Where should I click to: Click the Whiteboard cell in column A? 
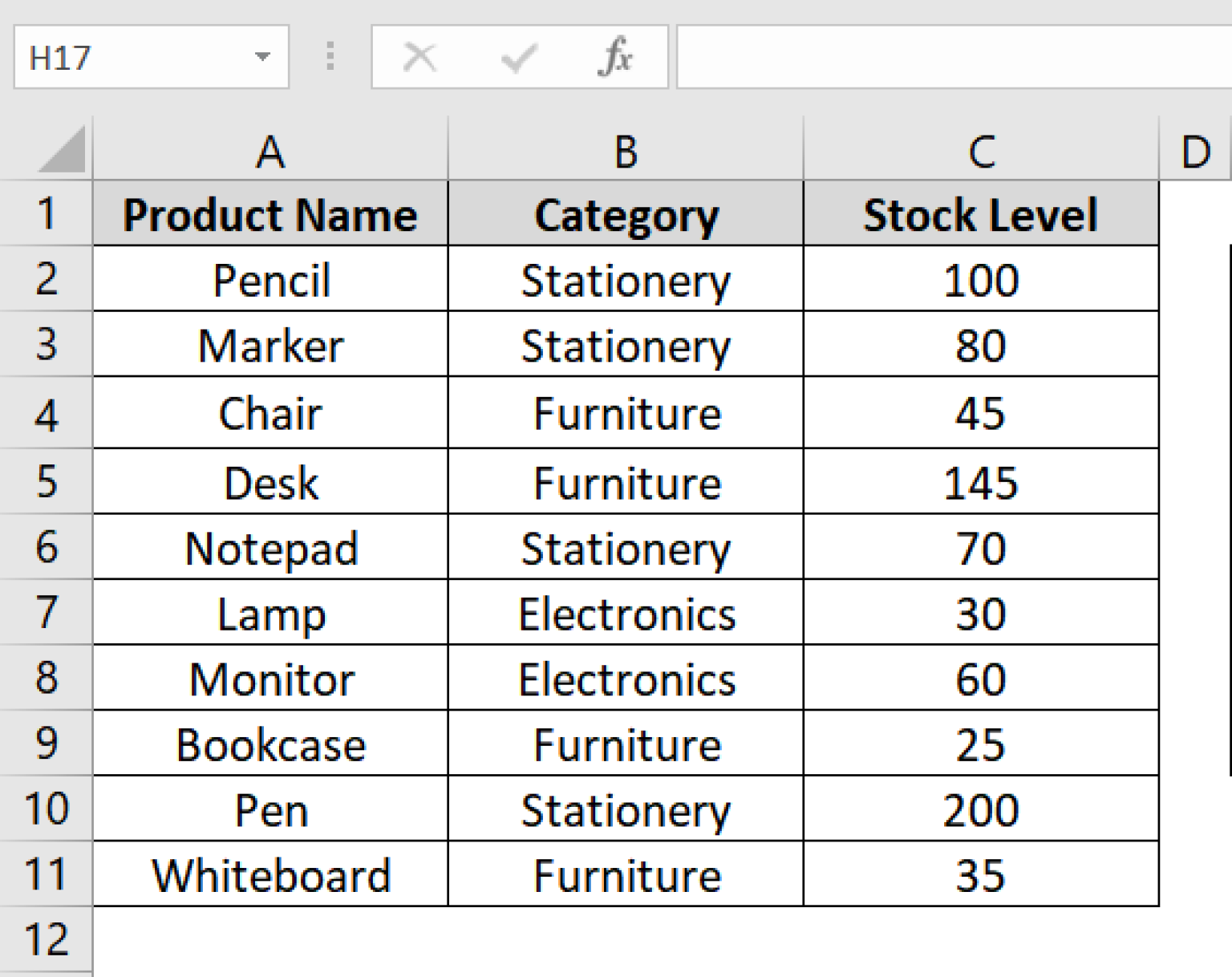(270, 875)
